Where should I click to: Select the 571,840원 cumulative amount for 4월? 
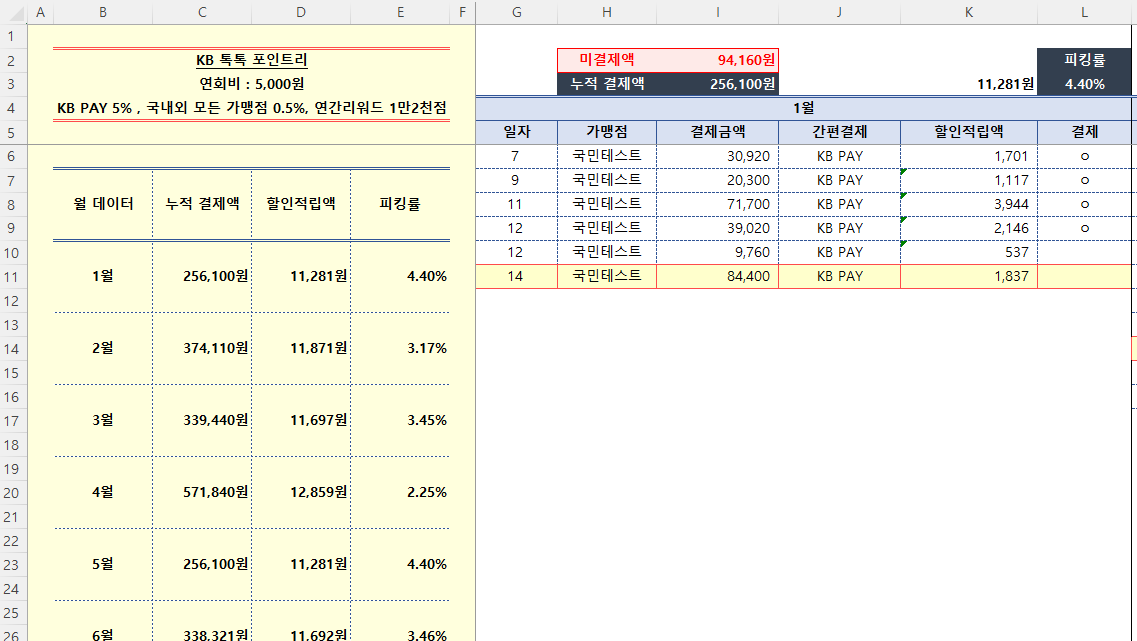pyautogui.click(x=202, y=492)
